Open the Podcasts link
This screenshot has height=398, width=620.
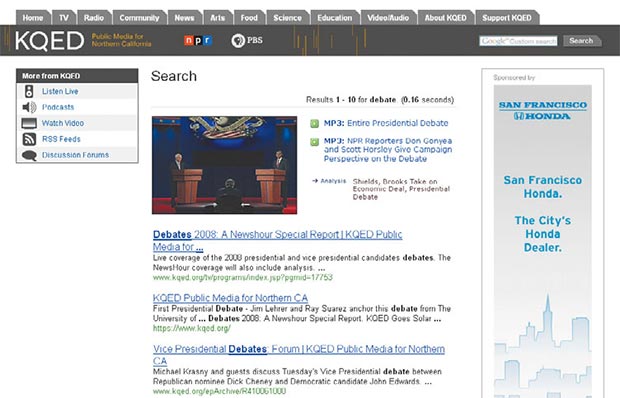pyautogui.click(x=58, y=107)
